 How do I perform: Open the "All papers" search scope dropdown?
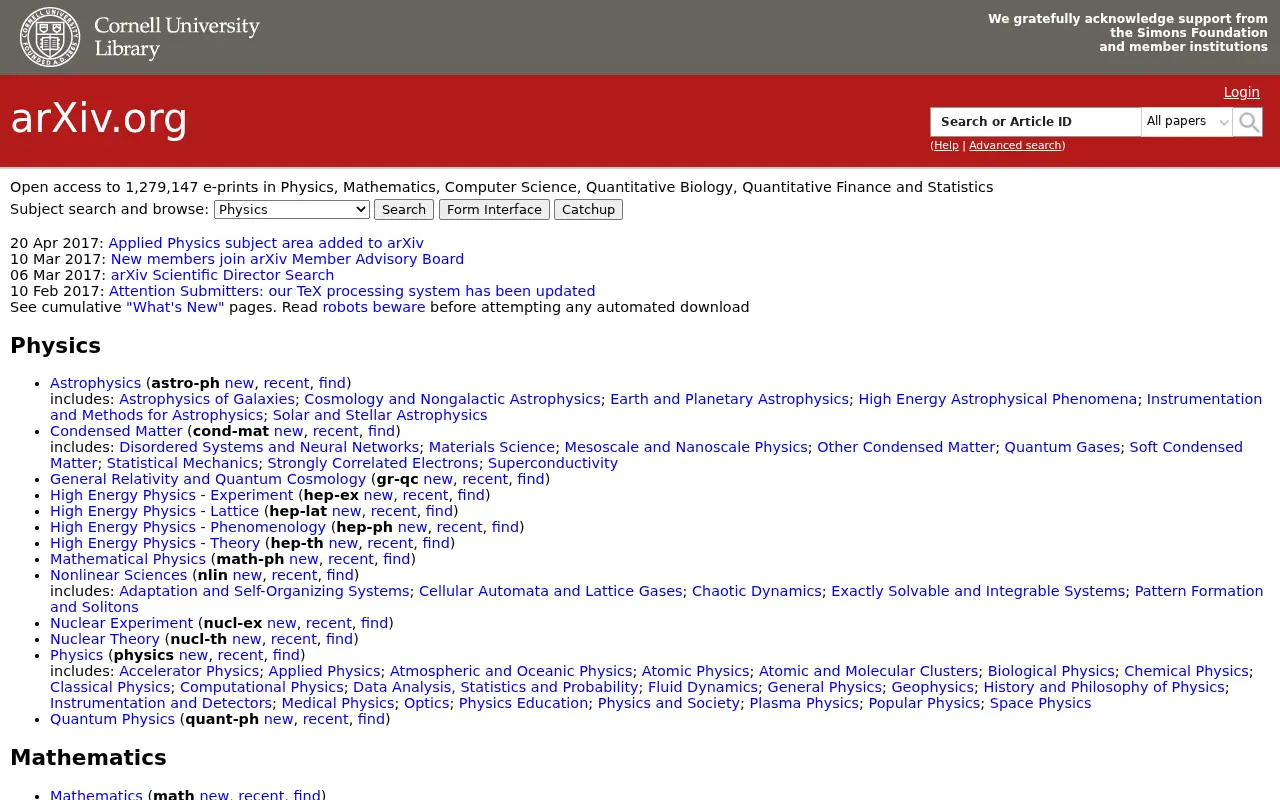pyautogui.click(x=1187, y=122)
